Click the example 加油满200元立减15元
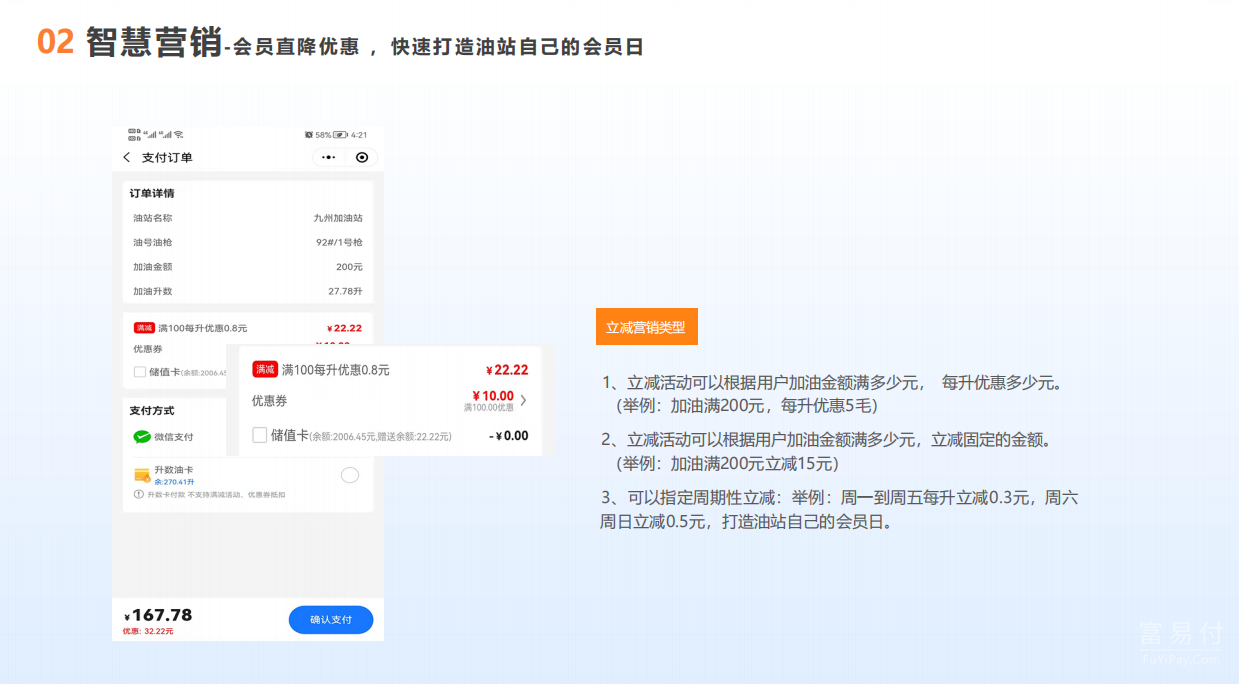Screen dimensions: 1239x684 pyautogui.click(x=727, y=464)
